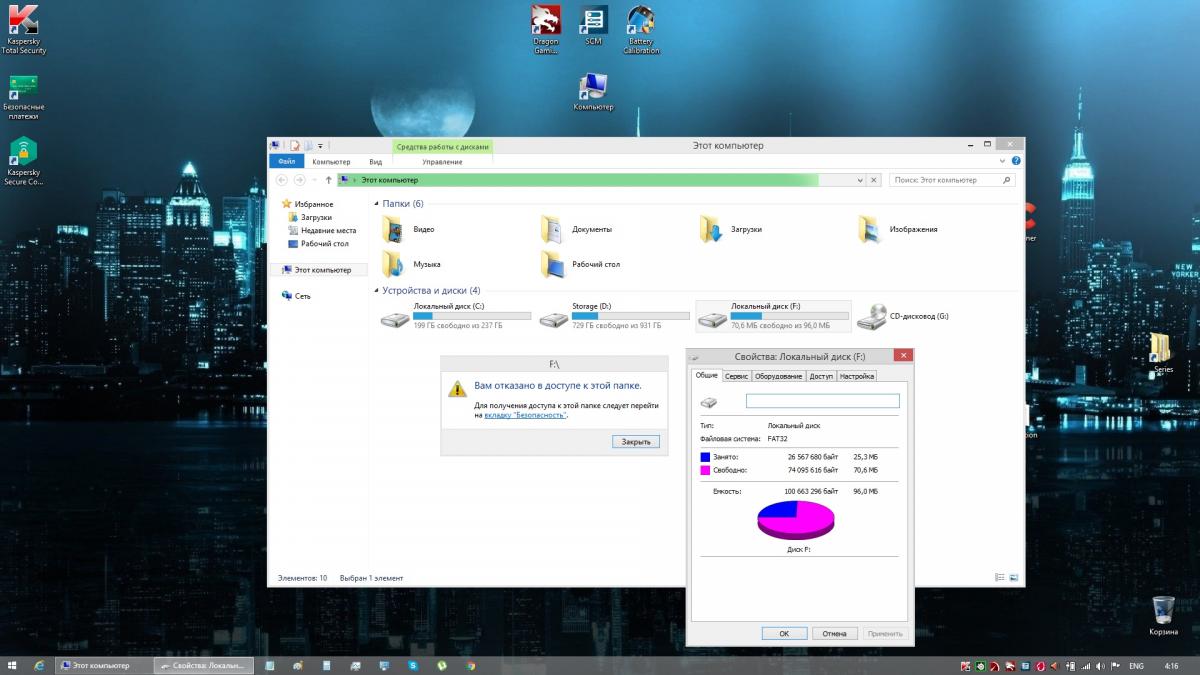Collapse the Папки (6) group

click(377, 204)
